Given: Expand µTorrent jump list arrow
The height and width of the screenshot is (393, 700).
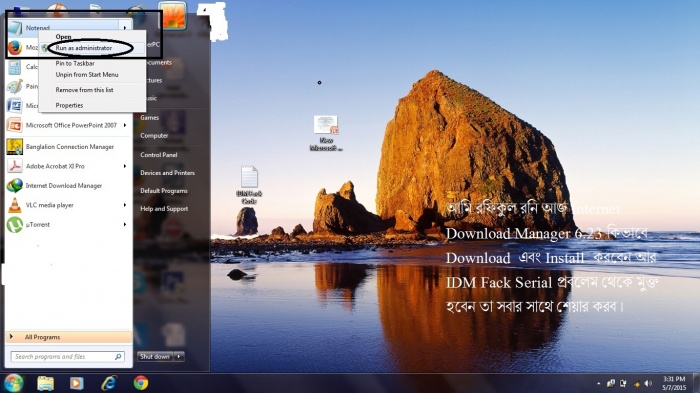Looking at the screenshot, I should (x=125, y=225).
